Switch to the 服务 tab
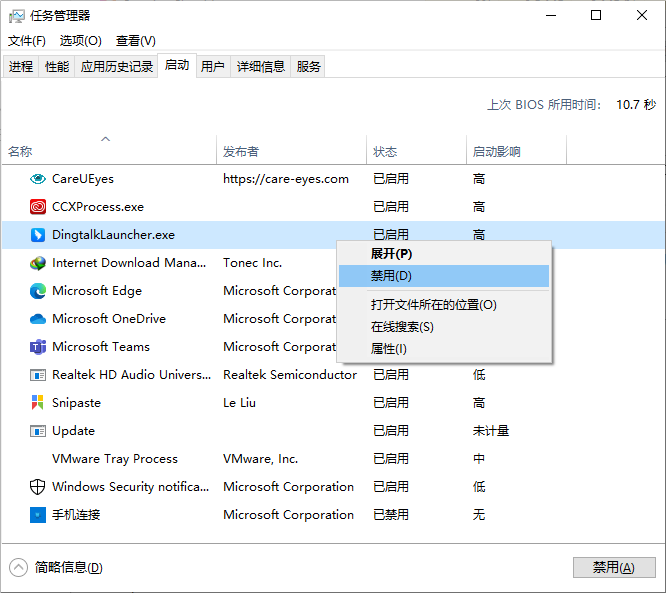Image resolution: width=666 pixels, height=593 pixels. [x=308, y=67]
